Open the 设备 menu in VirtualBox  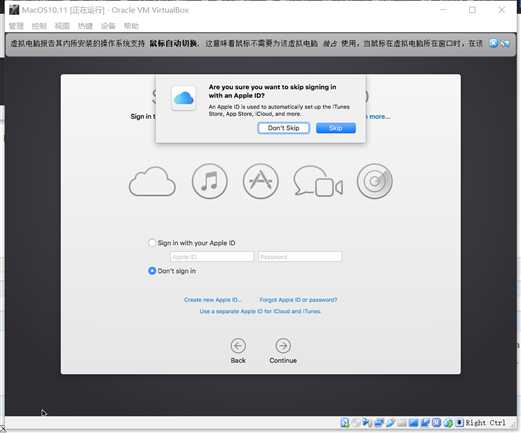(108, 26)
